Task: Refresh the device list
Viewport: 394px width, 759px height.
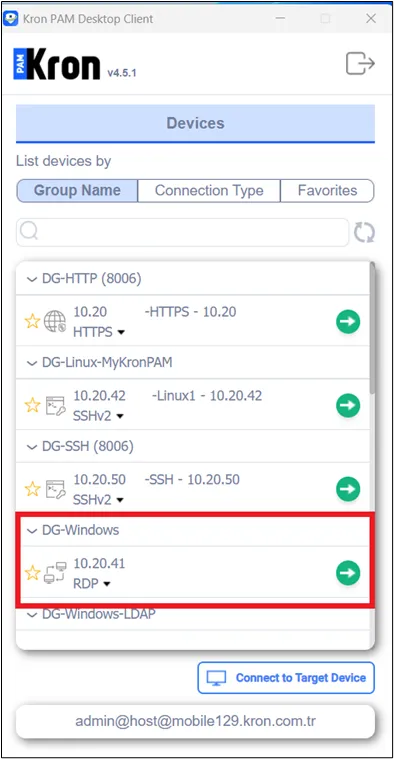Action: coord(364,232)
